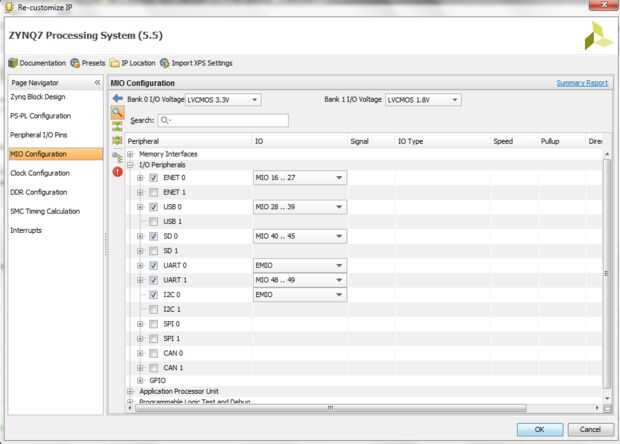
Task: Uncheck the ENET 0 checkbox
Action: tap(153, 178)
